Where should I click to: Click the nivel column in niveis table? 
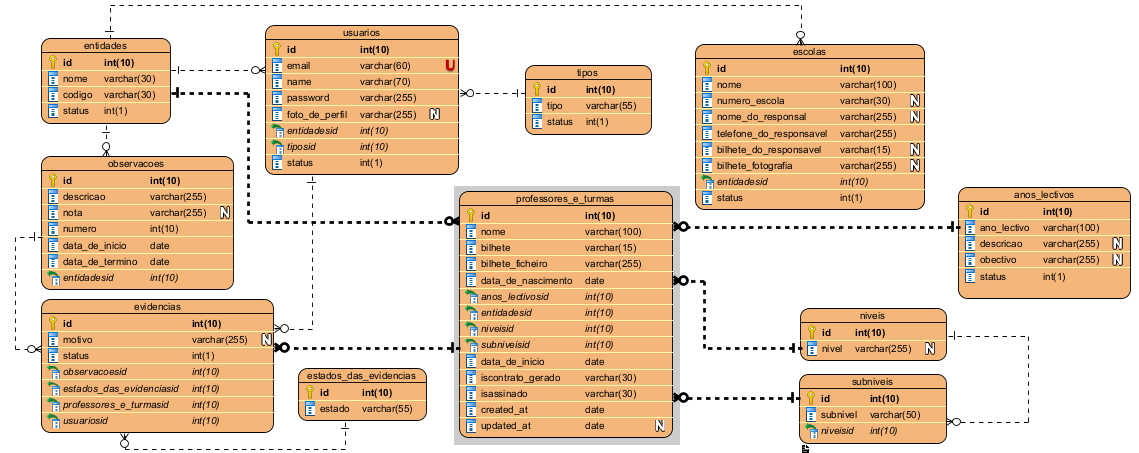tap(838, 348)
